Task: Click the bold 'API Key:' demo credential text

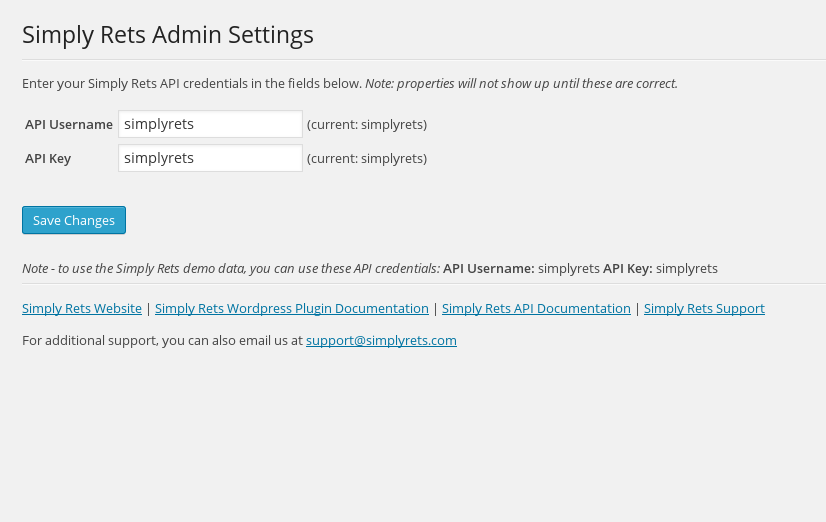Action: (627, 269)
